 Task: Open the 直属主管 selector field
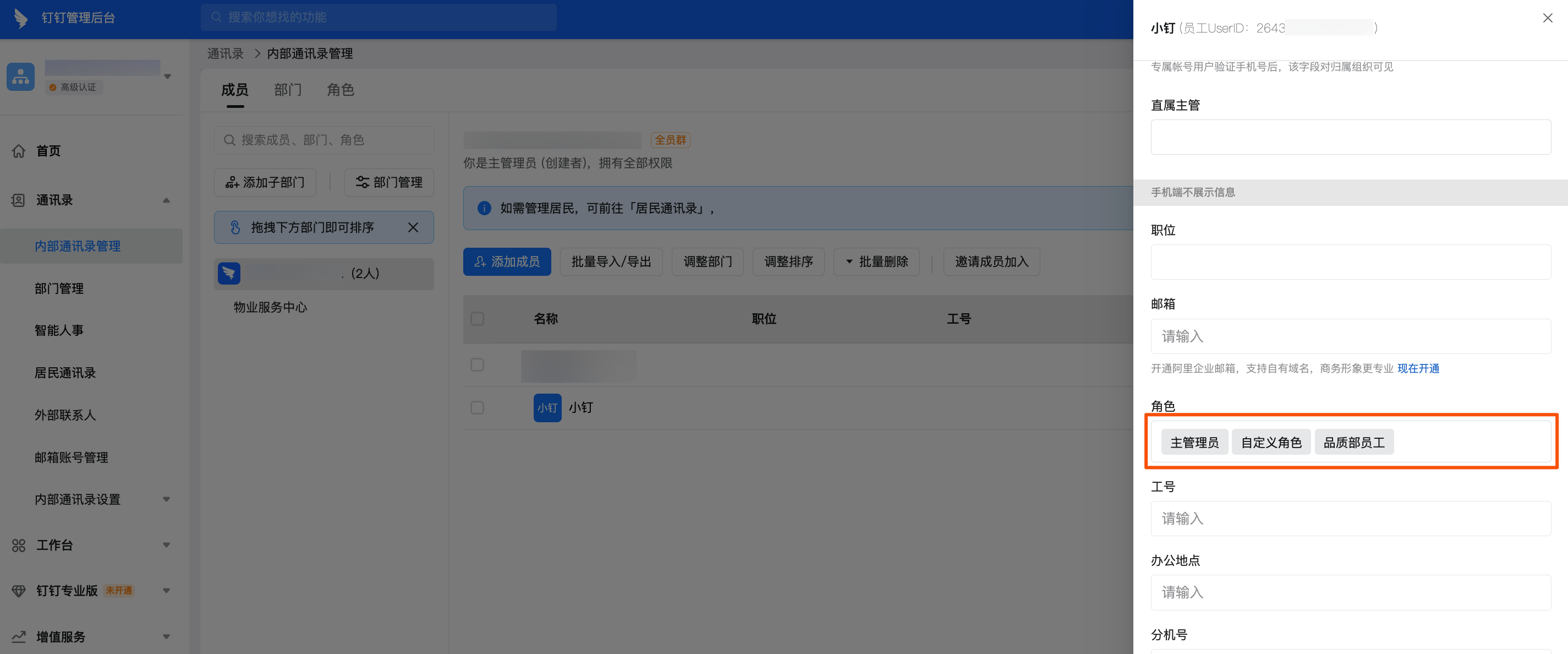click(1350, 137)
